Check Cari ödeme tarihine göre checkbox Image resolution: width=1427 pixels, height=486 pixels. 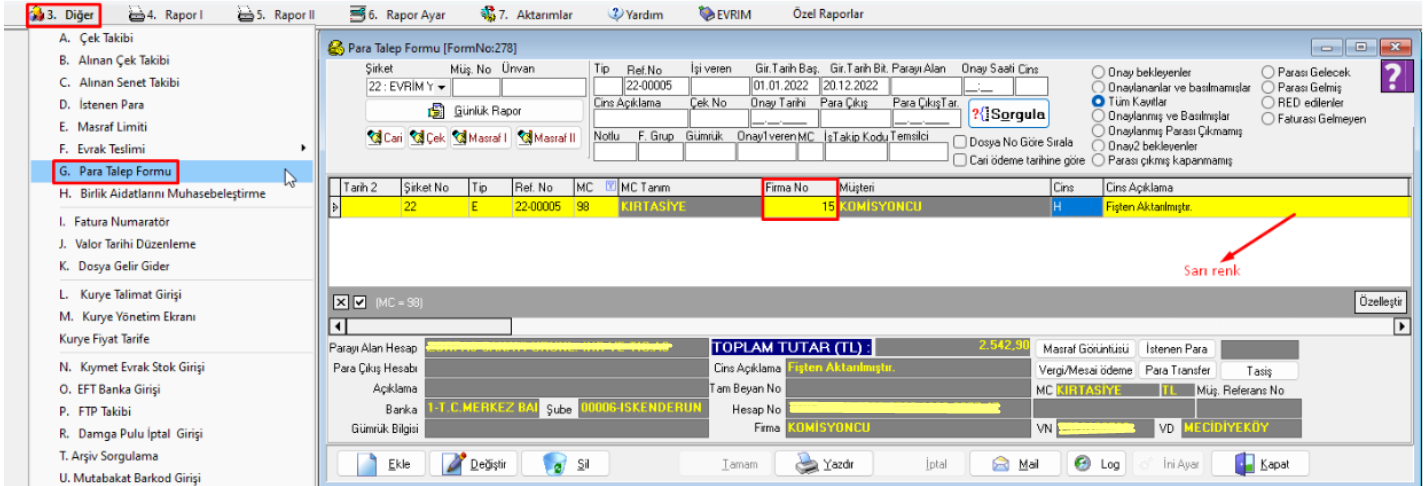pyautogui.click(x=960, y=160)
